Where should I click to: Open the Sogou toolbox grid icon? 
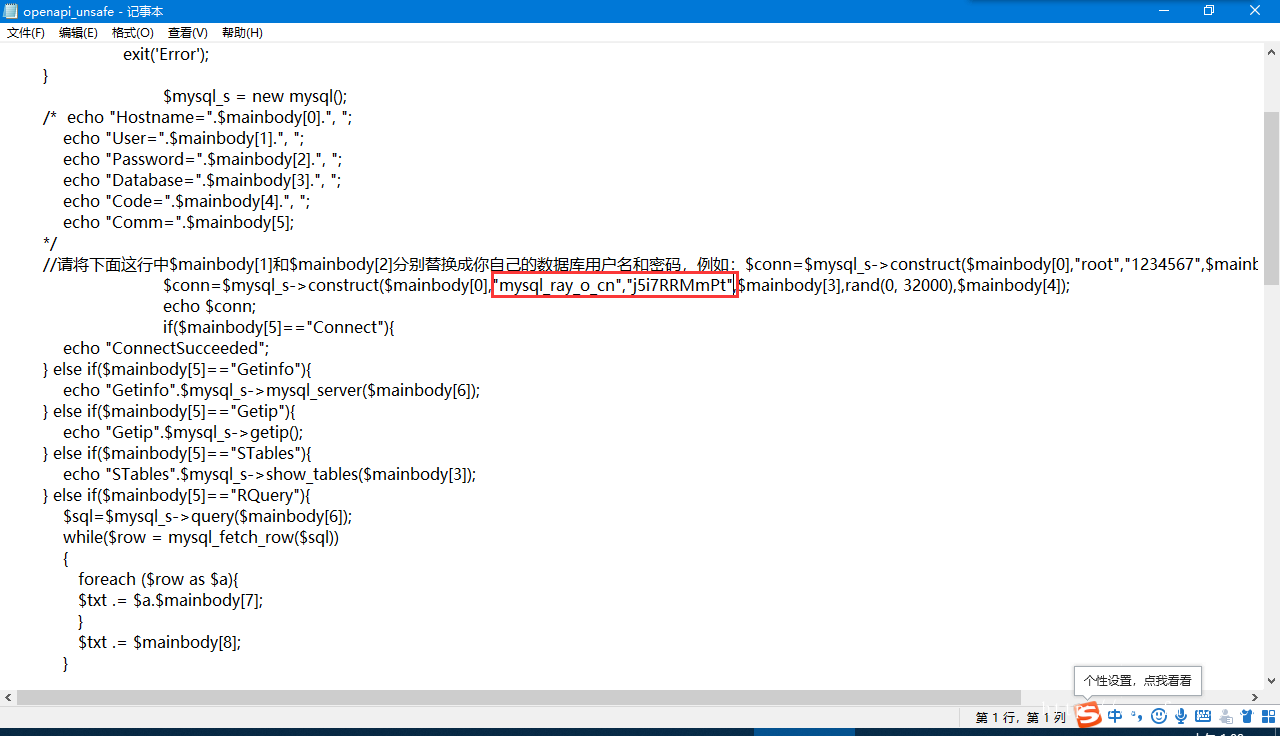pos(1268,716)
